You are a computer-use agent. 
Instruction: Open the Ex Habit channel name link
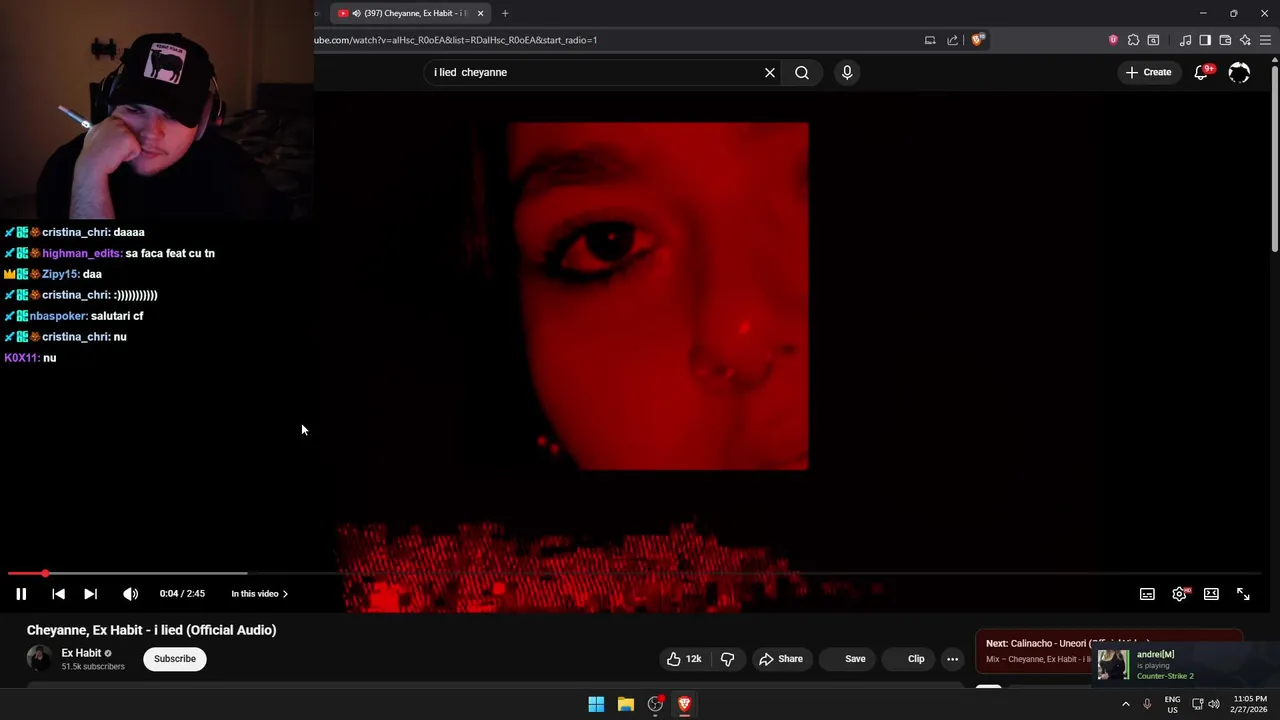click(x=81, y=653)
